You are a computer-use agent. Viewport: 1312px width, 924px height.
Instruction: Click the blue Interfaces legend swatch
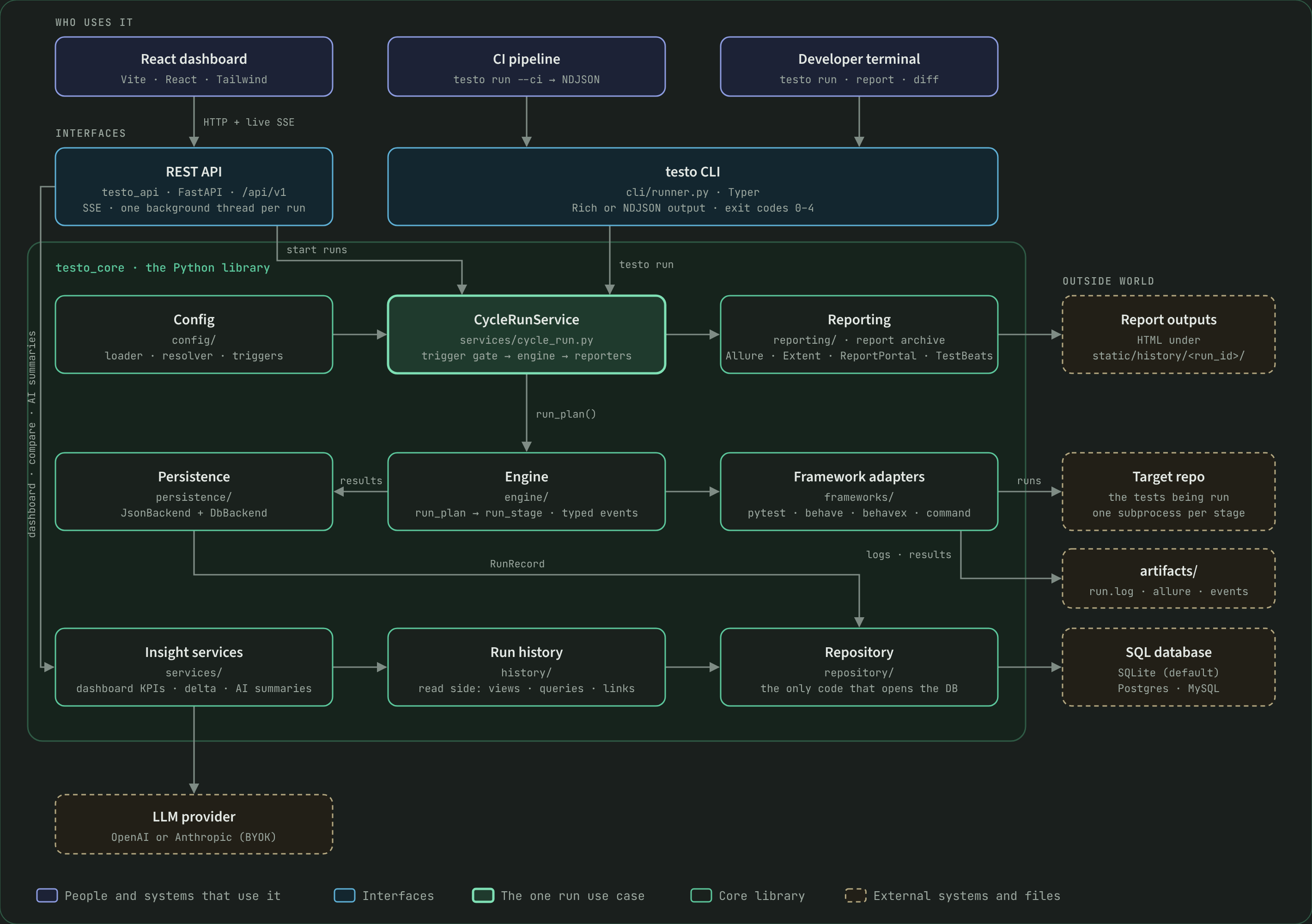coord(345,895)
